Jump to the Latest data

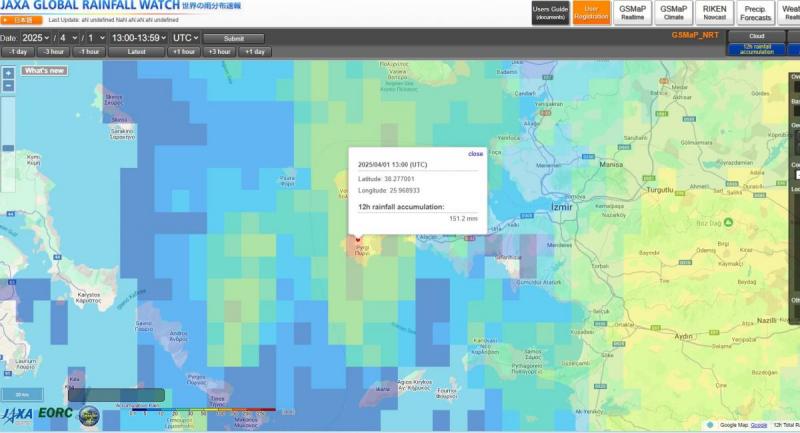136,52
